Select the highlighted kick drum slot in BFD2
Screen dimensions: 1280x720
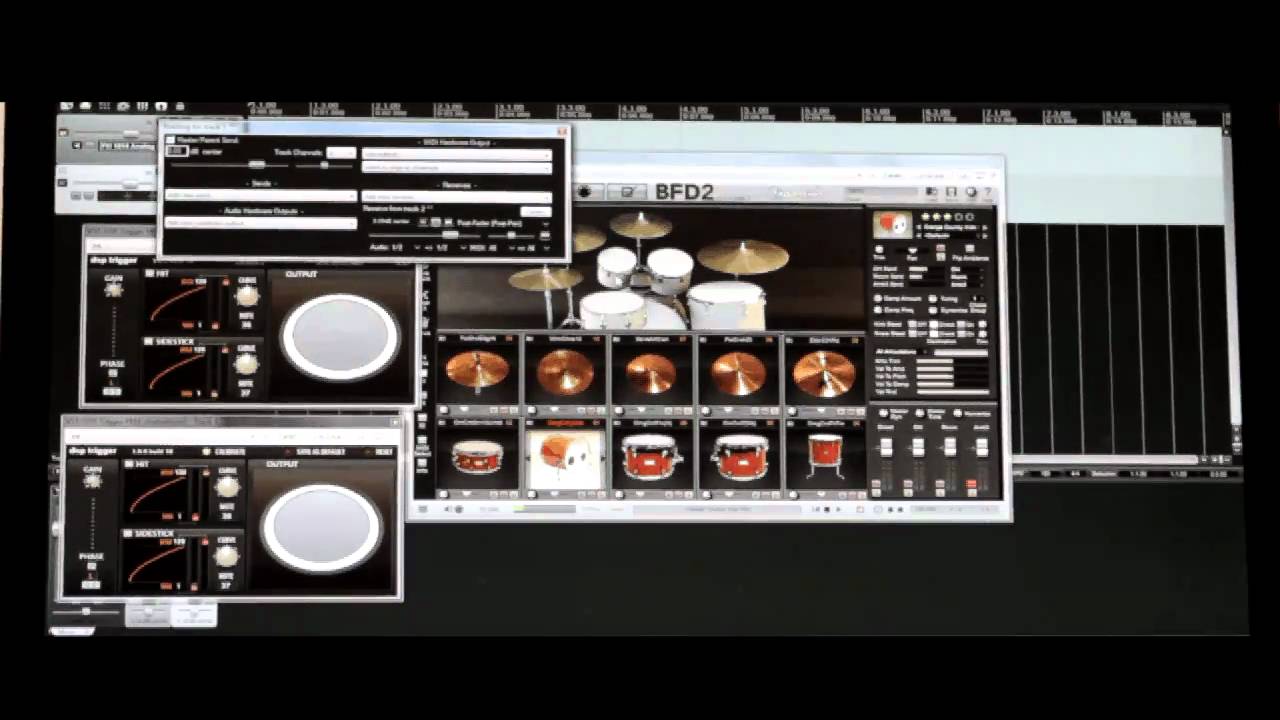[x=565, y=456]
